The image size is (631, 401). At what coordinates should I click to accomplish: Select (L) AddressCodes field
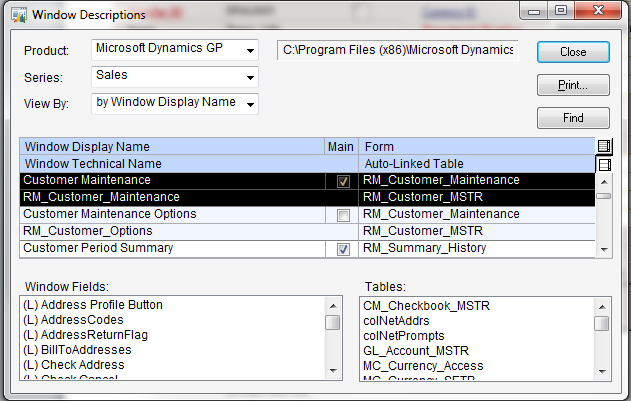click(x=73, y=320)
